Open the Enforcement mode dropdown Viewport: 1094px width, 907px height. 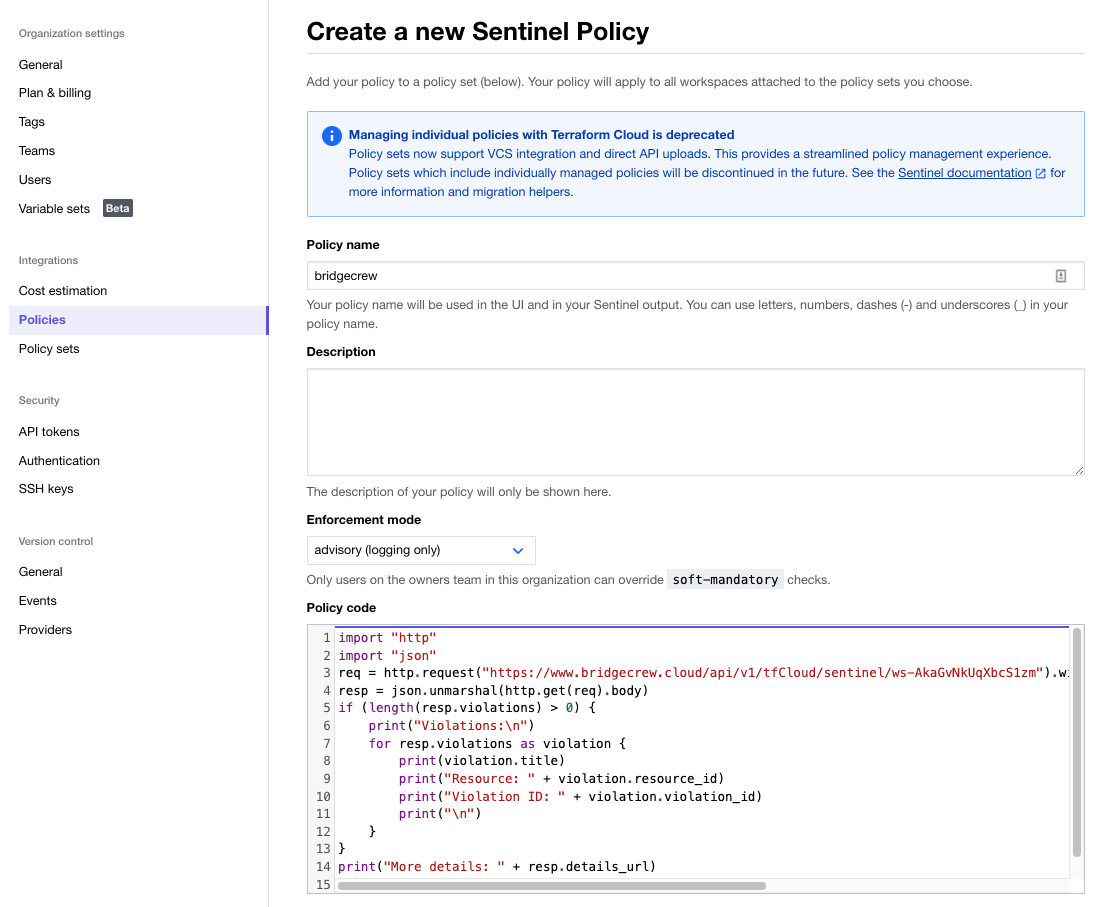tap(421, 550)
